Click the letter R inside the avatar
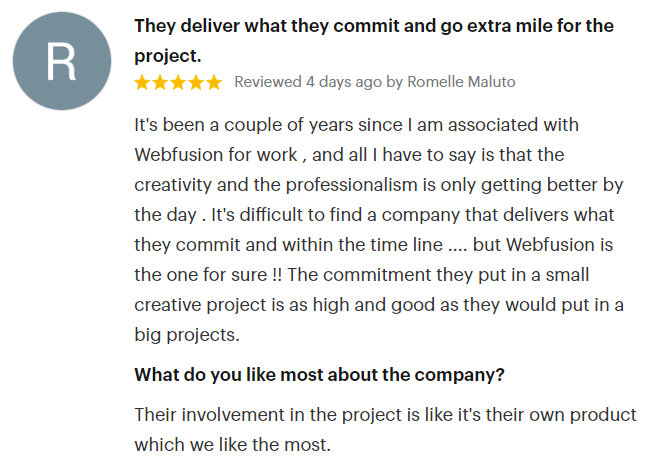 pyautogui.click(x=61, y=62)
